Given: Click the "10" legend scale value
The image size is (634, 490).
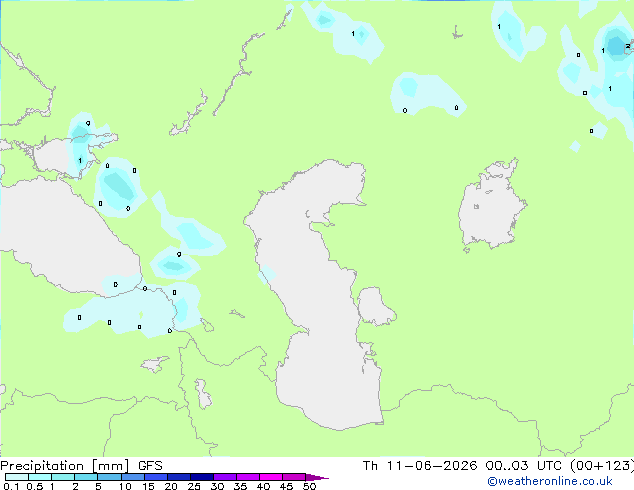Looking at the screenshot, I should (125, 486).
